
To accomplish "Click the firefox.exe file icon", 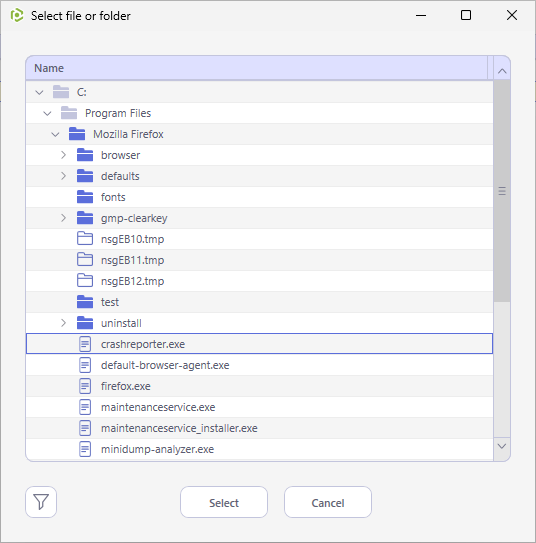I will pos(85,386).
